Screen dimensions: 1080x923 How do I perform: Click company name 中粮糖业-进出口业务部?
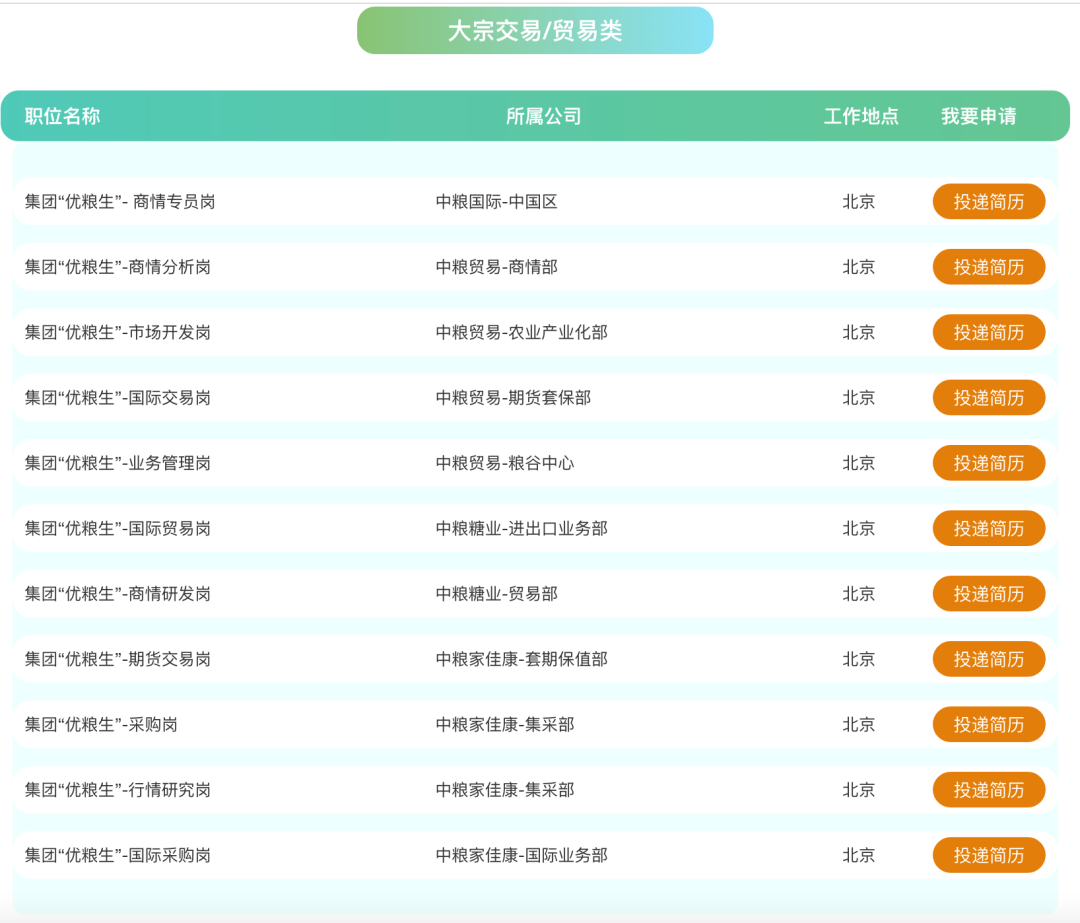tap(521, 529)
